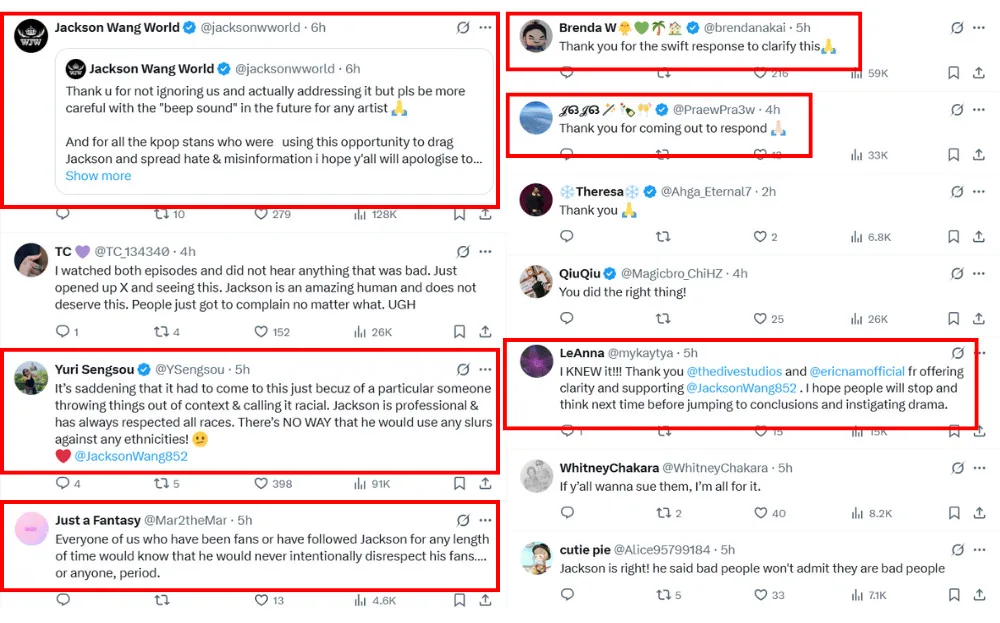Click Grok icon on Jackson Wang World tweet
1000x623 pixels.
coord(463,28)
